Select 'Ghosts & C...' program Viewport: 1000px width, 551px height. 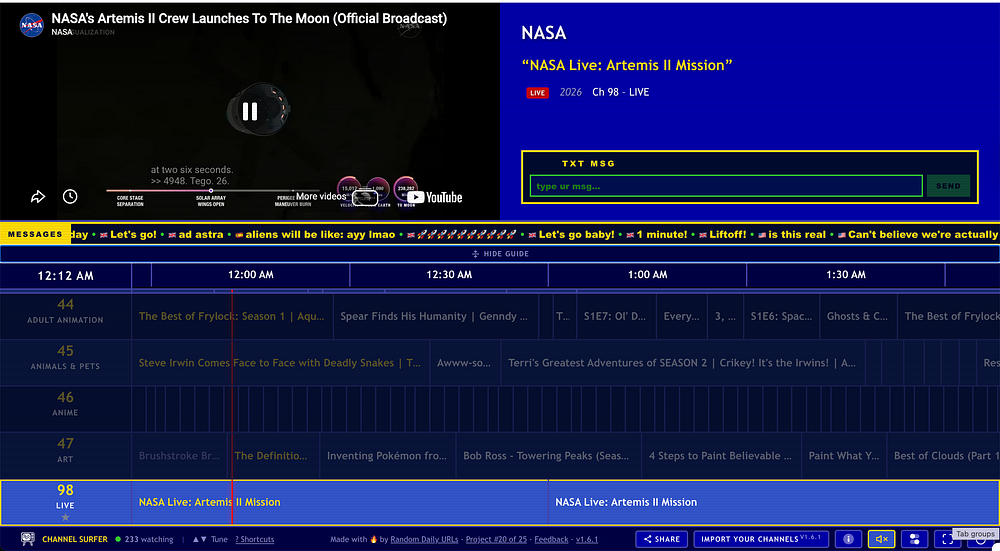tap(858, 316)
